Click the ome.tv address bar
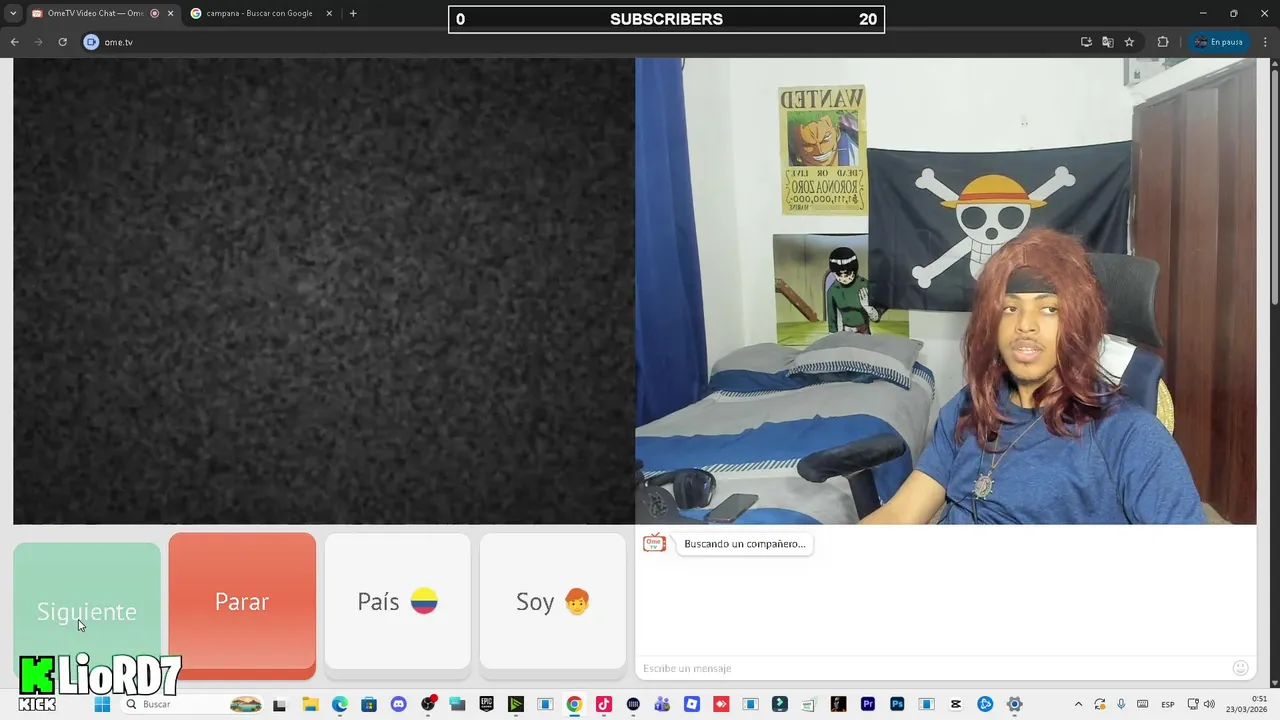 (x=580, y=42)
